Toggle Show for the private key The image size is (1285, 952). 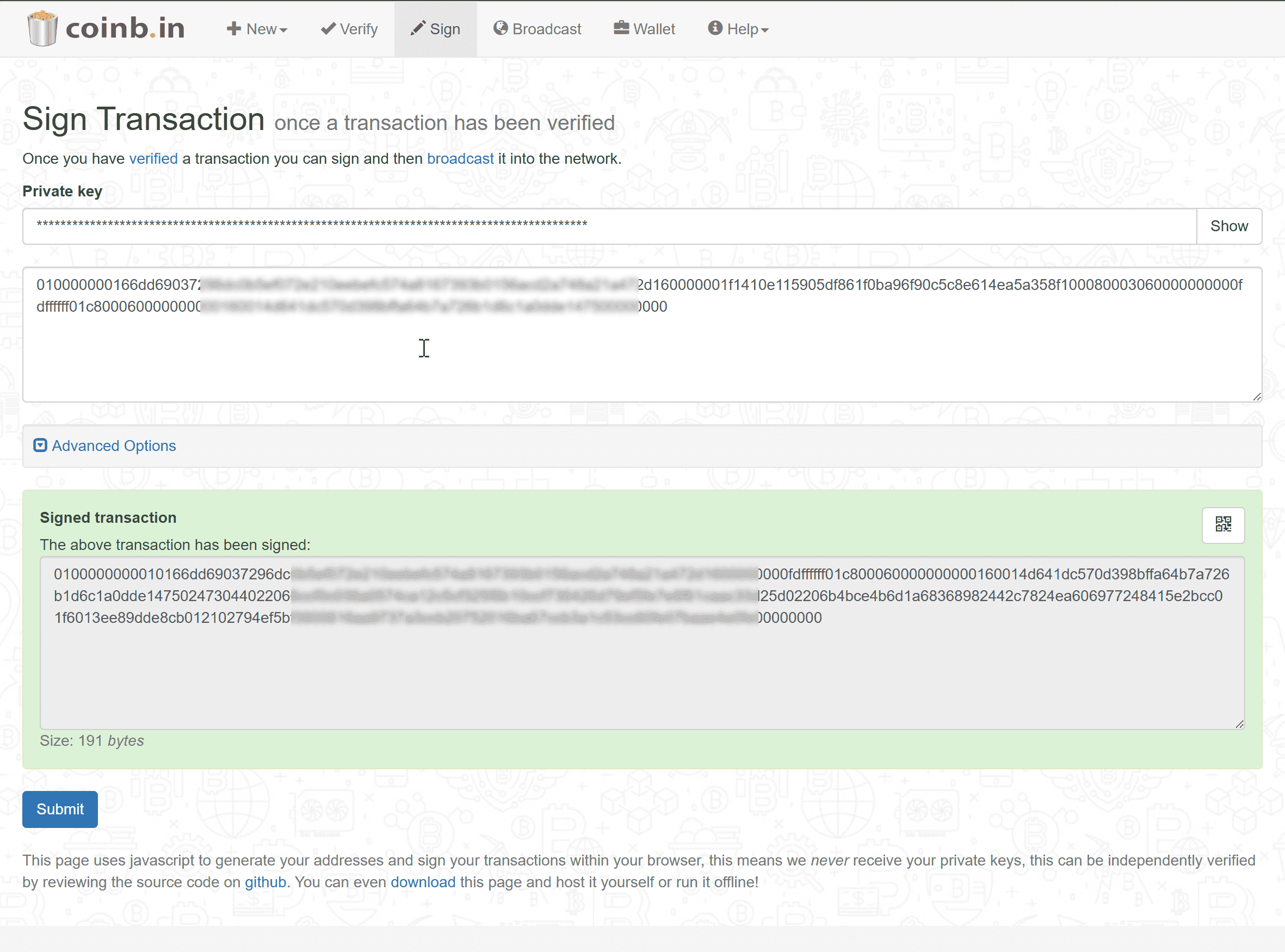pos(1228,226)
